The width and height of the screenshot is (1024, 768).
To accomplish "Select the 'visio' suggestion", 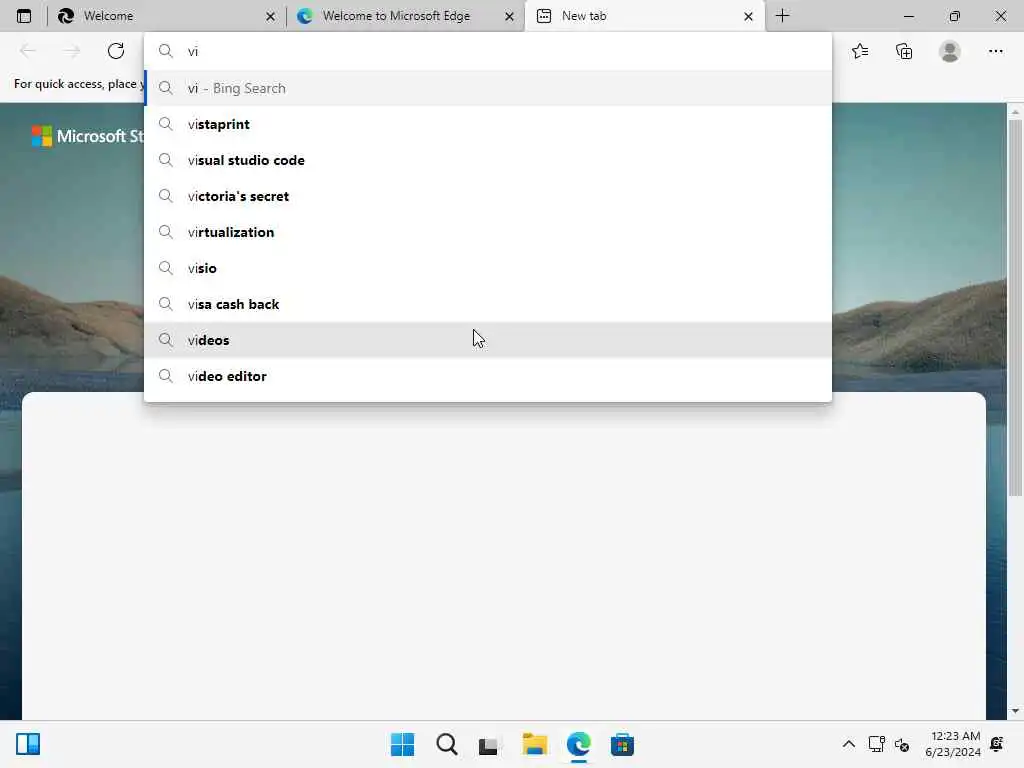I will coord(488,268).
